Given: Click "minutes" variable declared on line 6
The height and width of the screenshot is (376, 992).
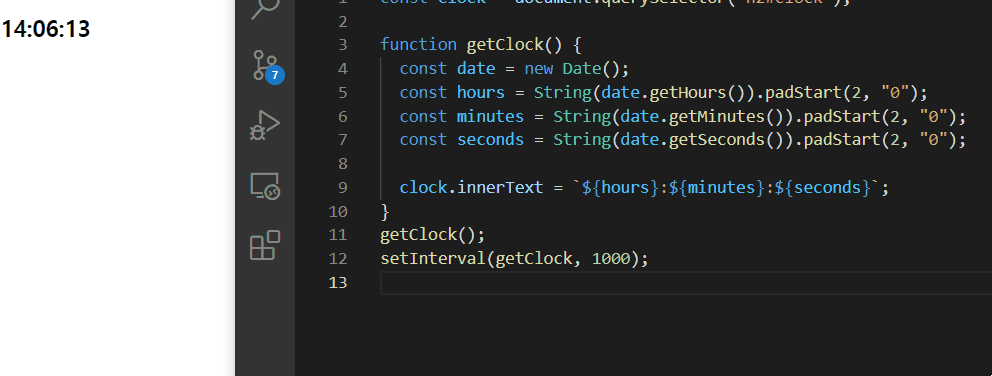Looking at the screenshot, I should [x=490, y=116].
